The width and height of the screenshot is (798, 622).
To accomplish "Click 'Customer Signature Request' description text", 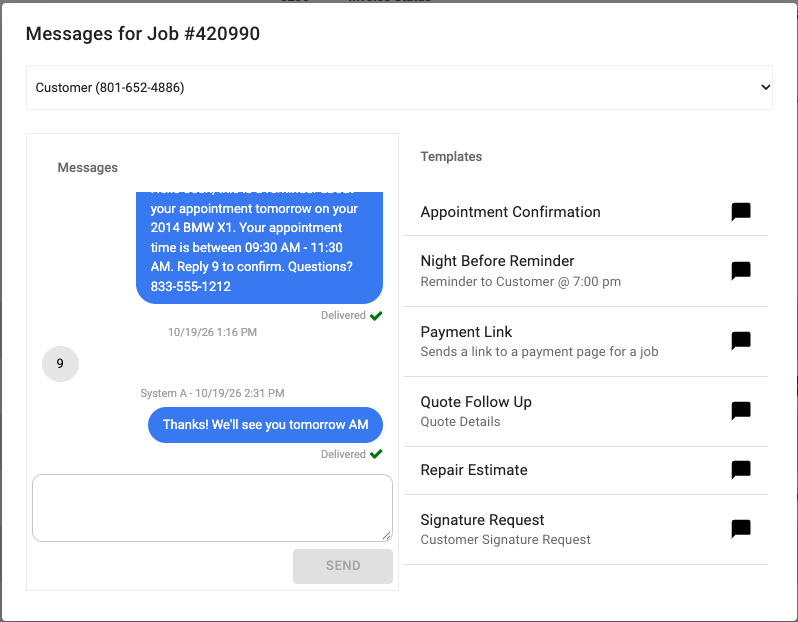I will click(x=505, y=540).
